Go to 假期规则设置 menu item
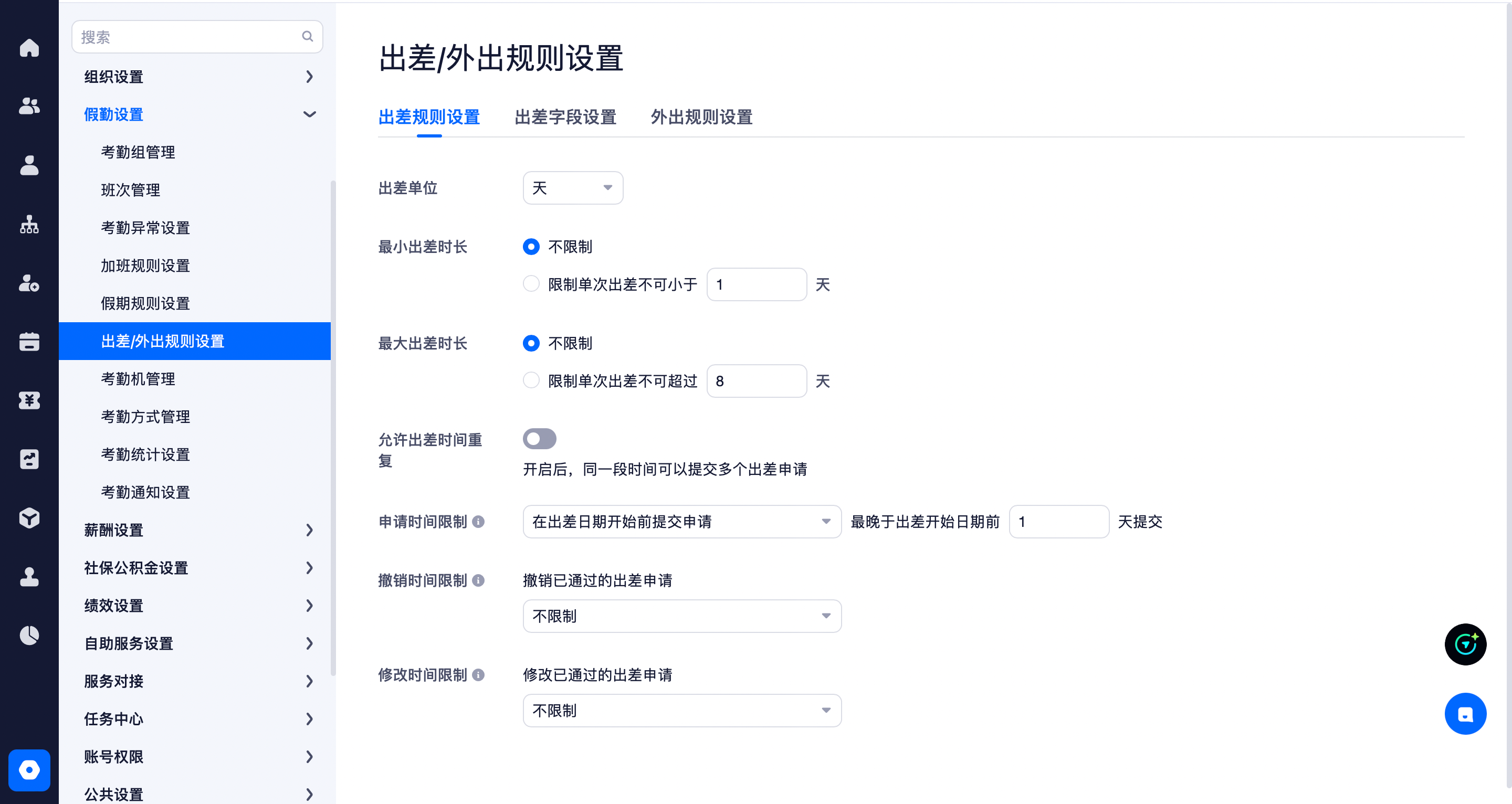This screenshot has width=1512, height=804. point(145,303)
